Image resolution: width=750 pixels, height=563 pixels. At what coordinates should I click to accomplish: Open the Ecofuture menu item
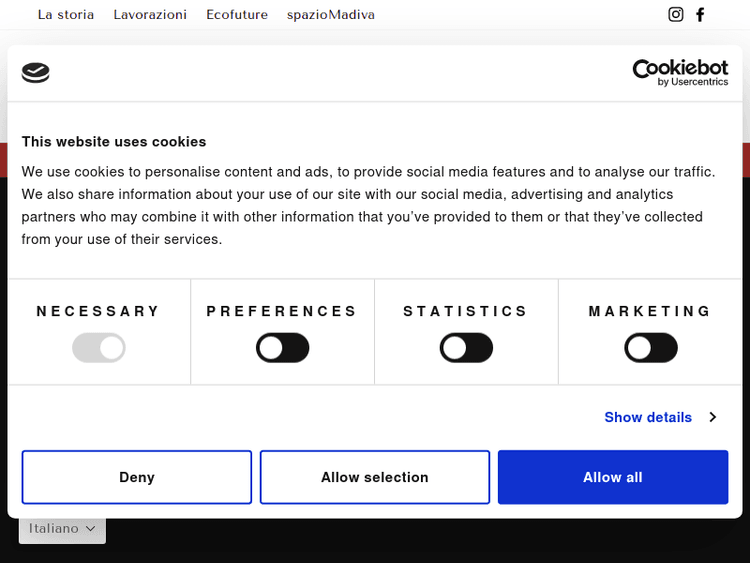coord(237,15)
